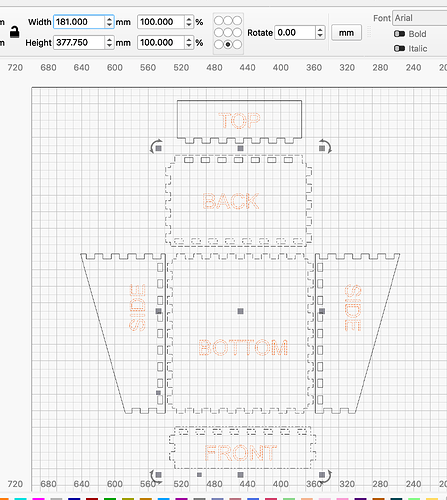The image size is (447, 500).
Task: Enable the Italic font toggle
Action: (399, 48)
